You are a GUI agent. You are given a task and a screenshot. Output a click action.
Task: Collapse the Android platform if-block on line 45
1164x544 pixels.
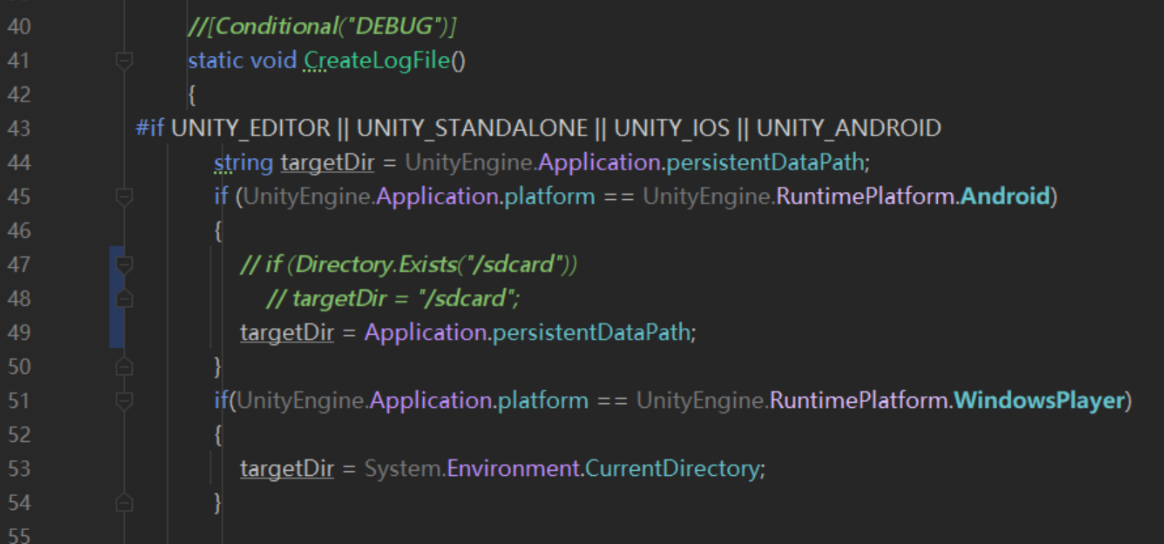(124, 197)
